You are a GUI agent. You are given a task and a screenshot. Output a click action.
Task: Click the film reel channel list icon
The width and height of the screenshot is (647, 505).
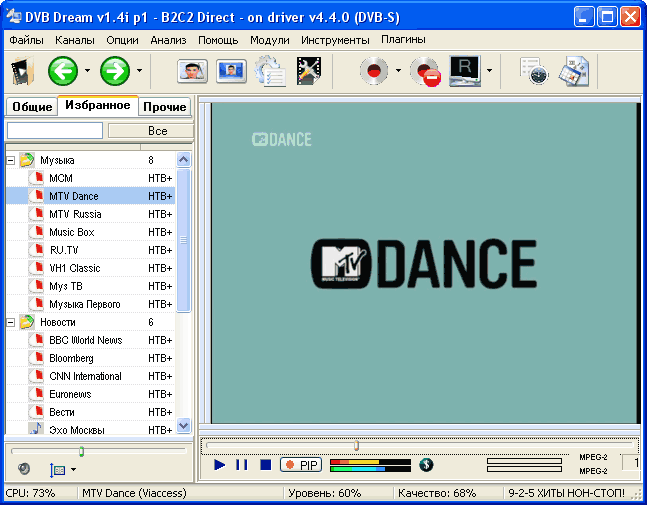pyautogui.click(x=22, y=71)
